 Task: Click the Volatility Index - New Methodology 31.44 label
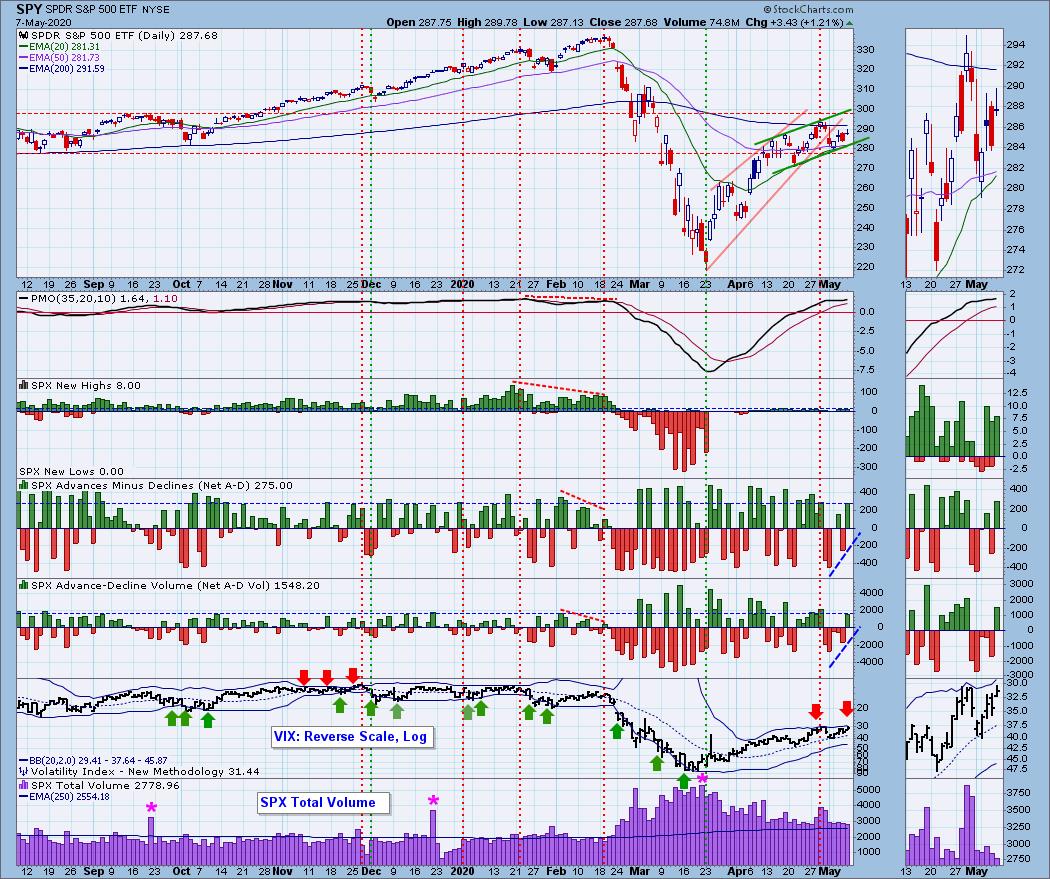[145, 771]
